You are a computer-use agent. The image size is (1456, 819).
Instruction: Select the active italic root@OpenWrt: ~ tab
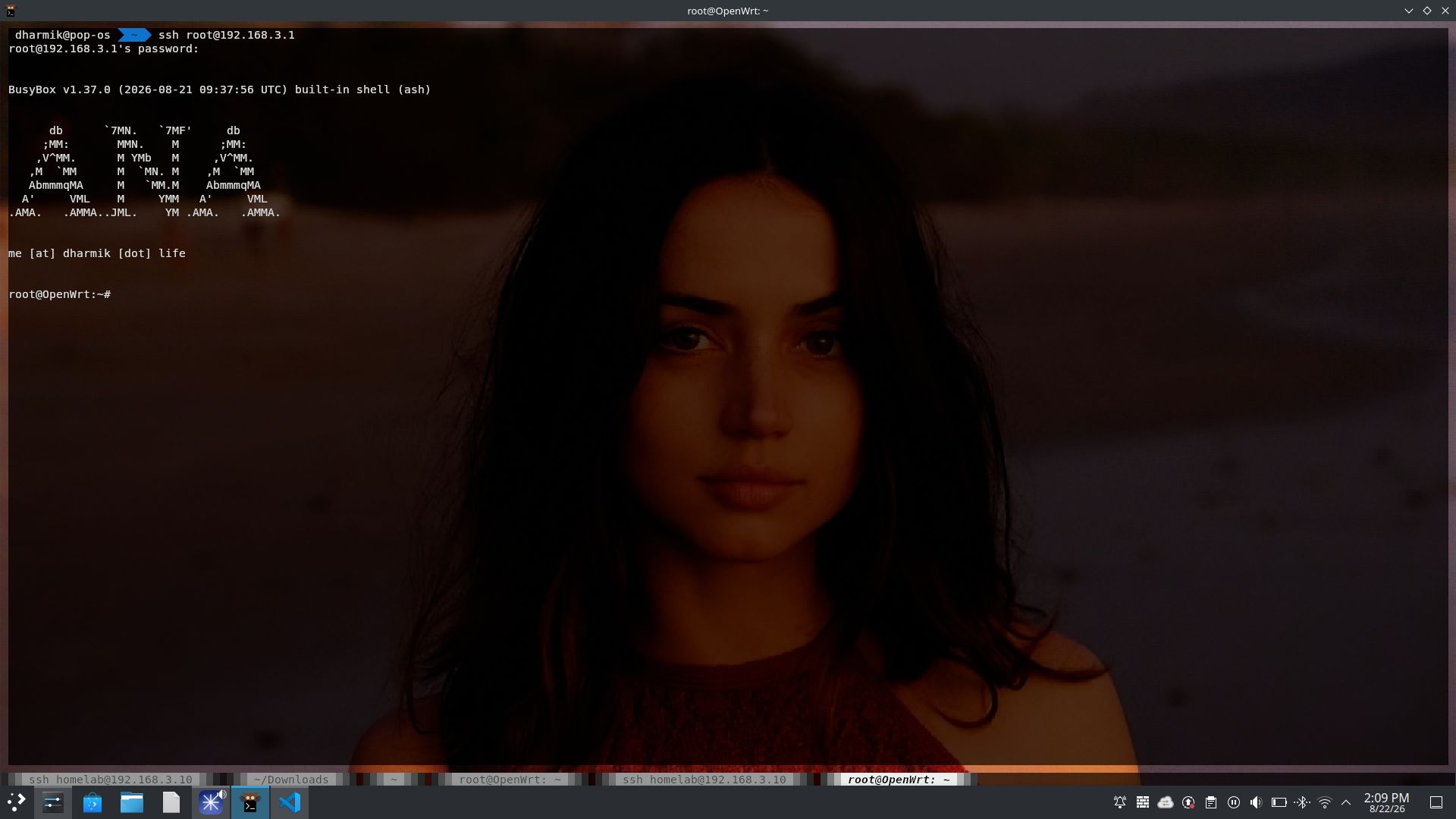(899, 780)
